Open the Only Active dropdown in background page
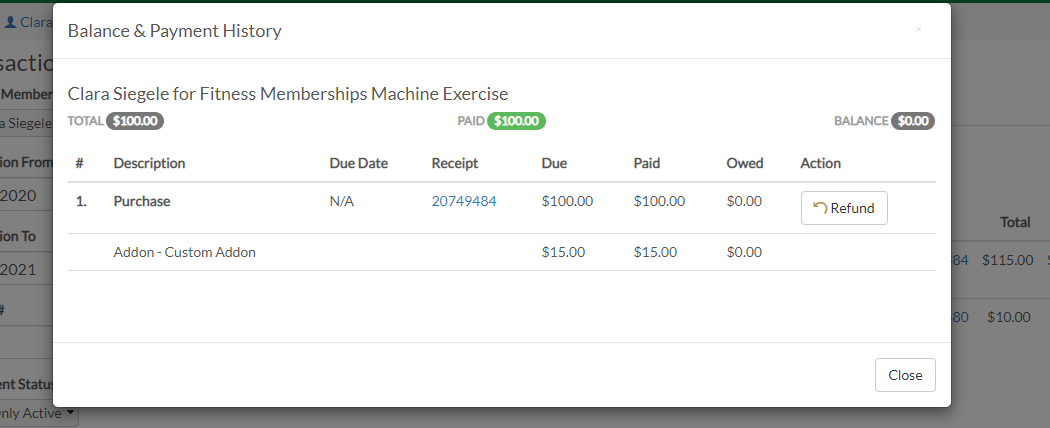Viewport: 1050px width, 428px height. tap(37, 413)
